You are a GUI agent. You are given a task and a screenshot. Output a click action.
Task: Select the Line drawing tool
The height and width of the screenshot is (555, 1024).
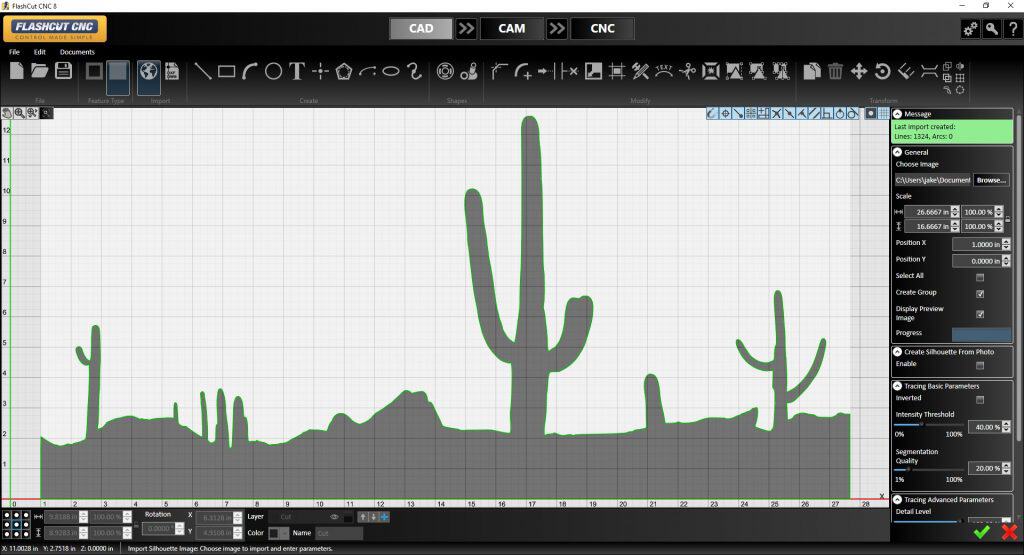203,71
